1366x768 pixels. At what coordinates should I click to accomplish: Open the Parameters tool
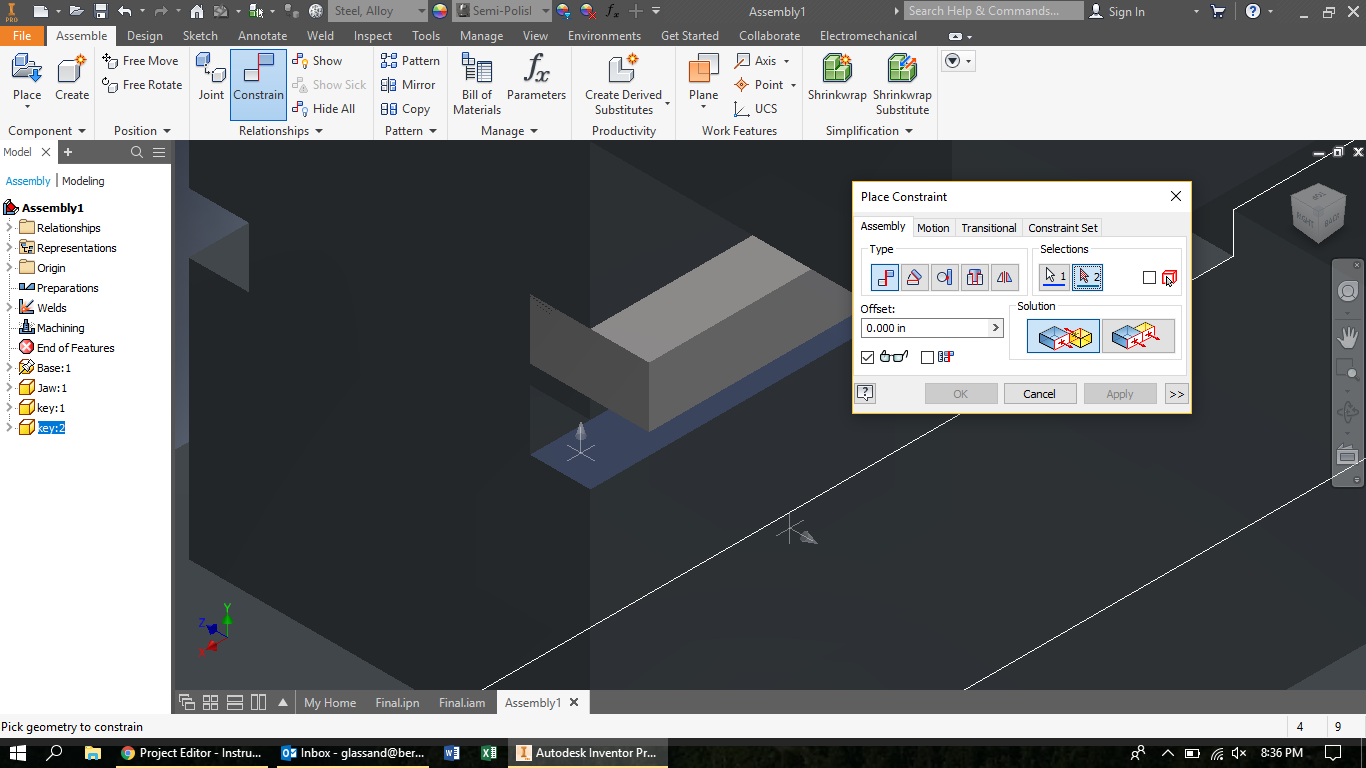536,79
